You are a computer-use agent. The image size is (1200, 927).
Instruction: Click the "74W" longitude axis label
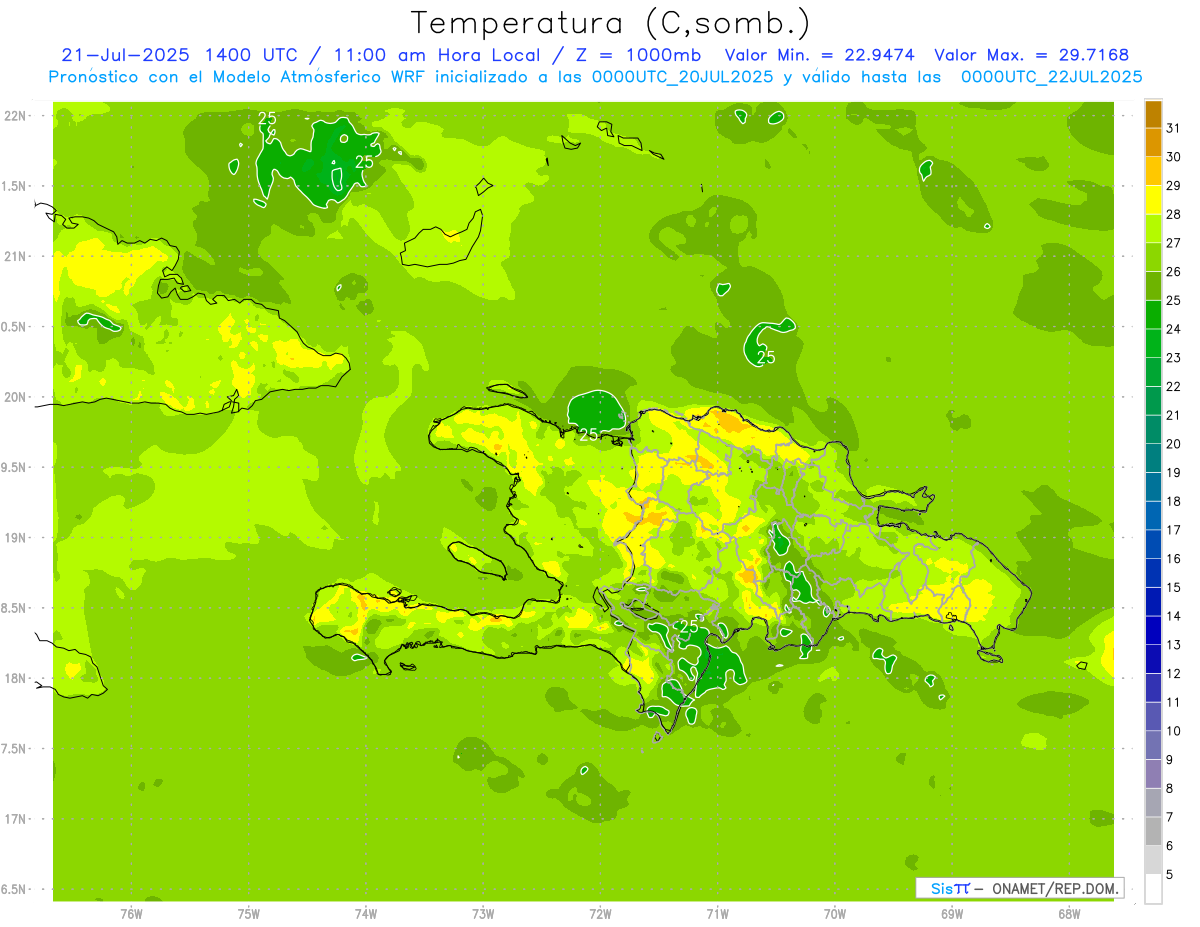366,914
